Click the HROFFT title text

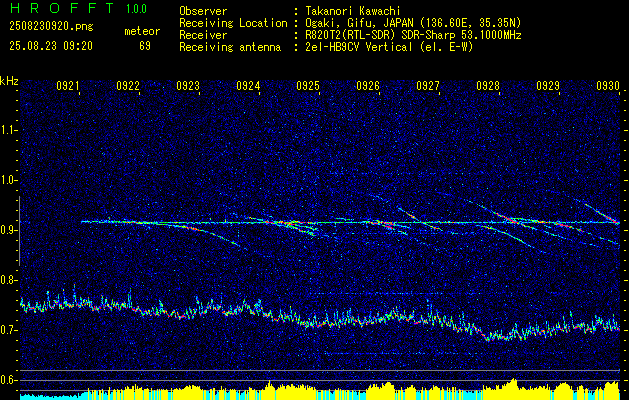click(62, 8)
